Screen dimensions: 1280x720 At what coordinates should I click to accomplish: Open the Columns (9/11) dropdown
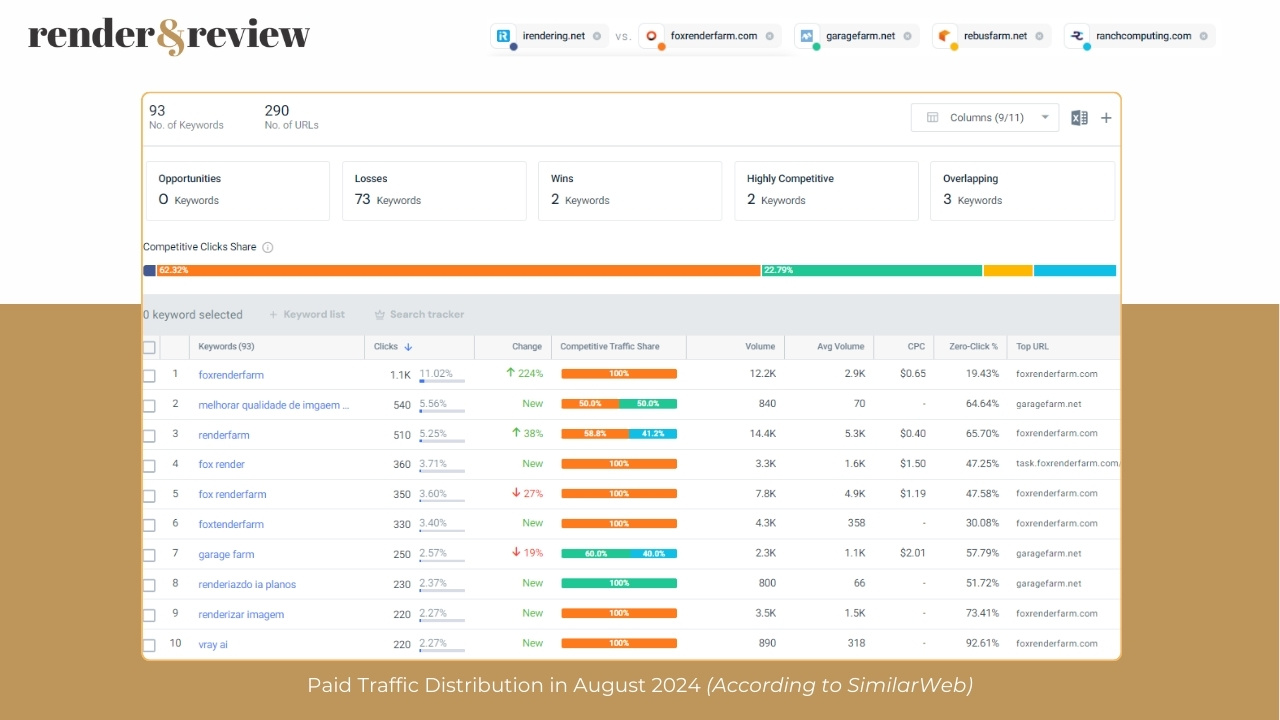[985, 117]
